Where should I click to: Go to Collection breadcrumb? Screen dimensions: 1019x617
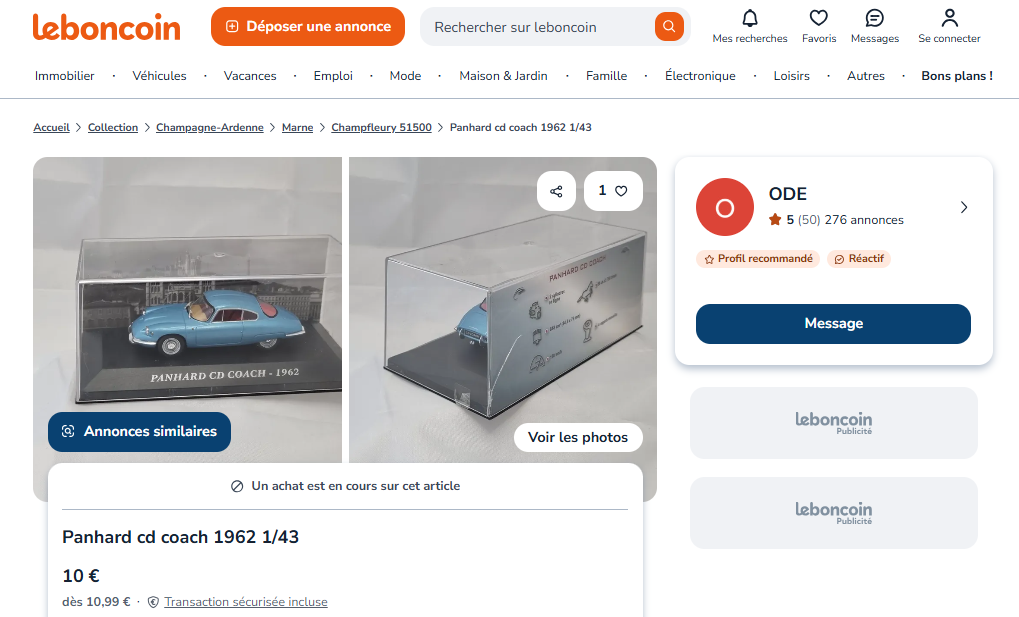point(113,127)
